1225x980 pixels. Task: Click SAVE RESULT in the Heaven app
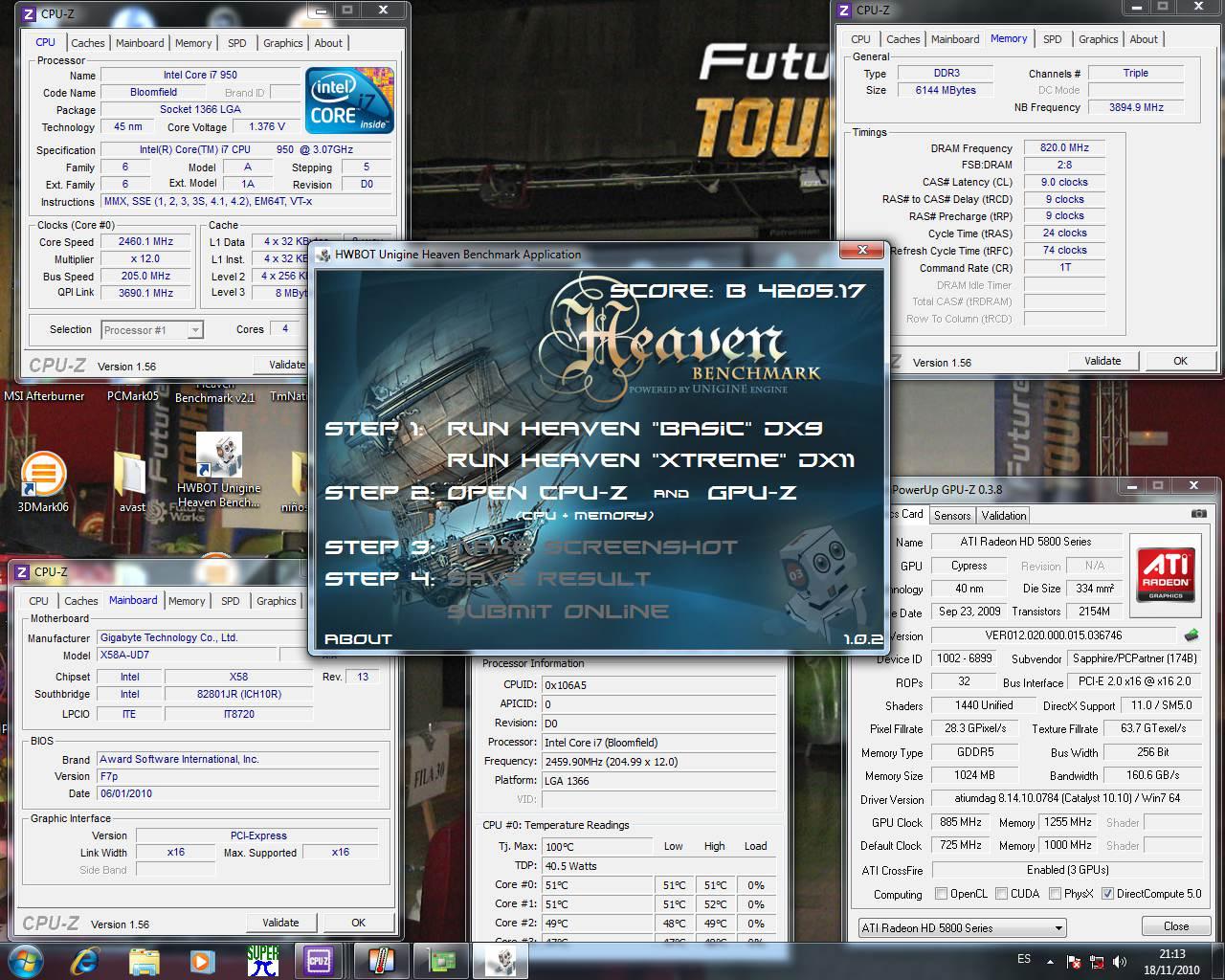(x=548, y=579)
